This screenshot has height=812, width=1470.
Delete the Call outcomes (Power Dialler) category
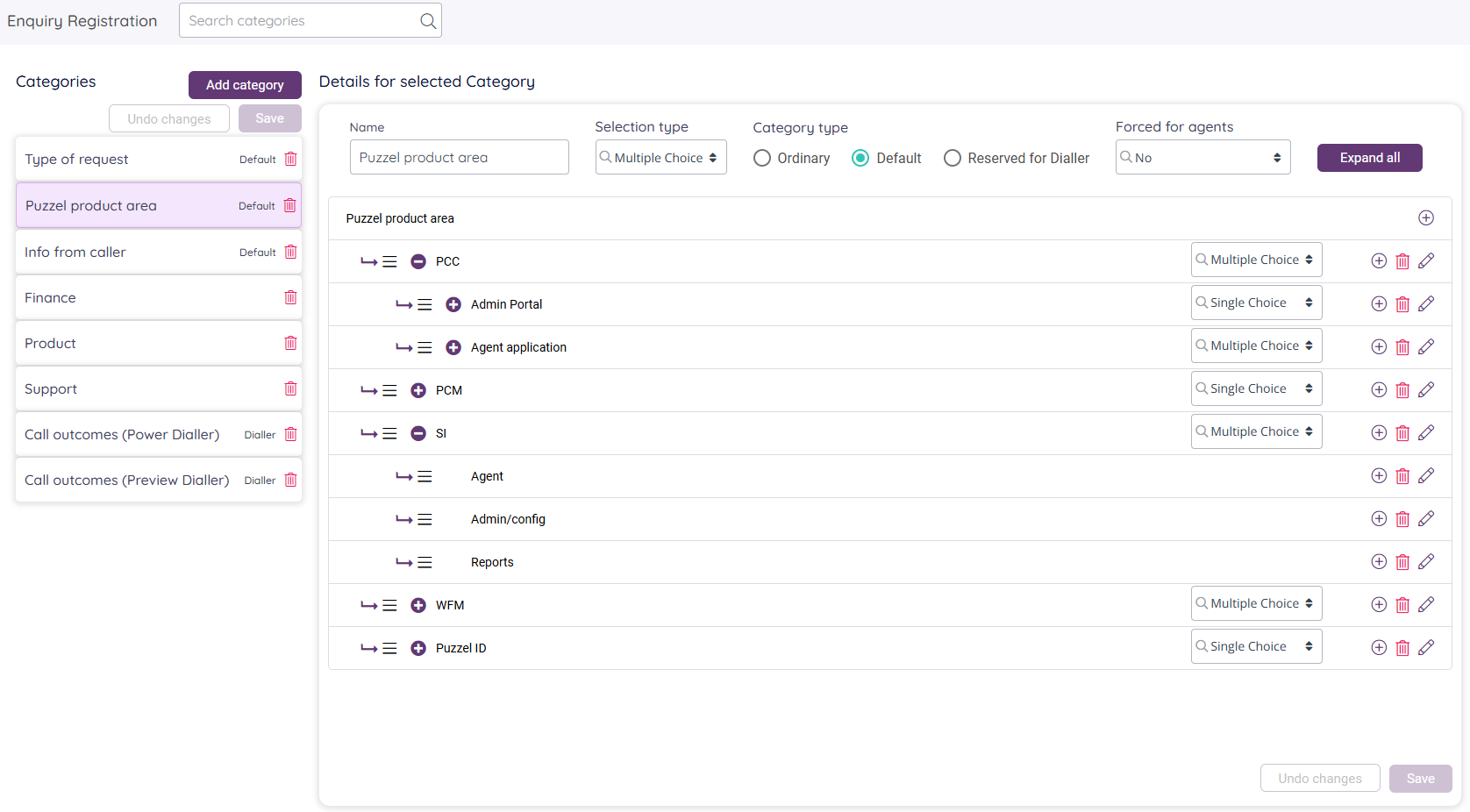[290, 434]
